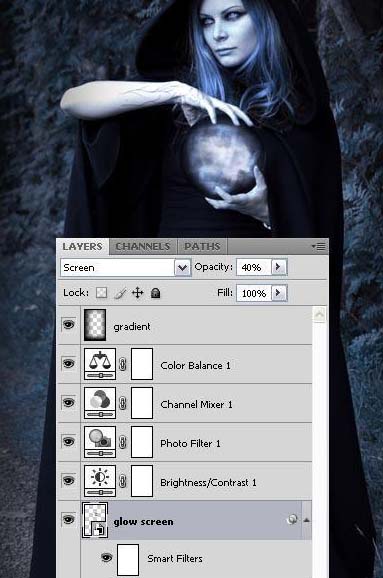Hide the Brightness/Contrast 1 layer
The height and width of the screenshot is (578, 383).
coord(69,480)
